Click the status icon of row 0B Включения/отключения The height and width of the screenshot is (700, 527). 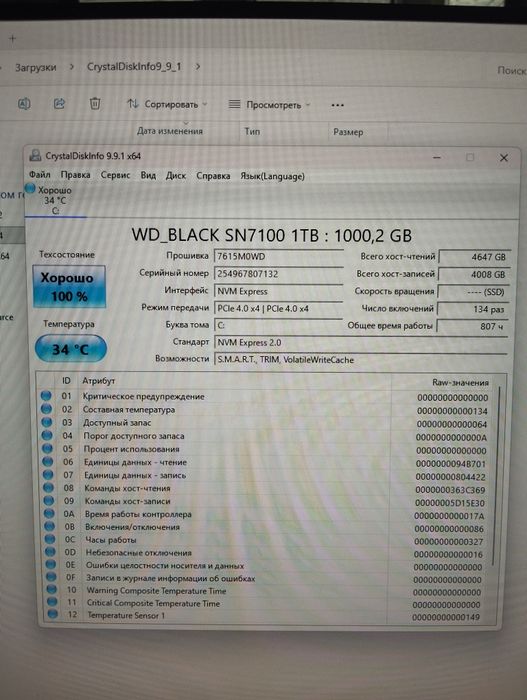click(50, 526)
